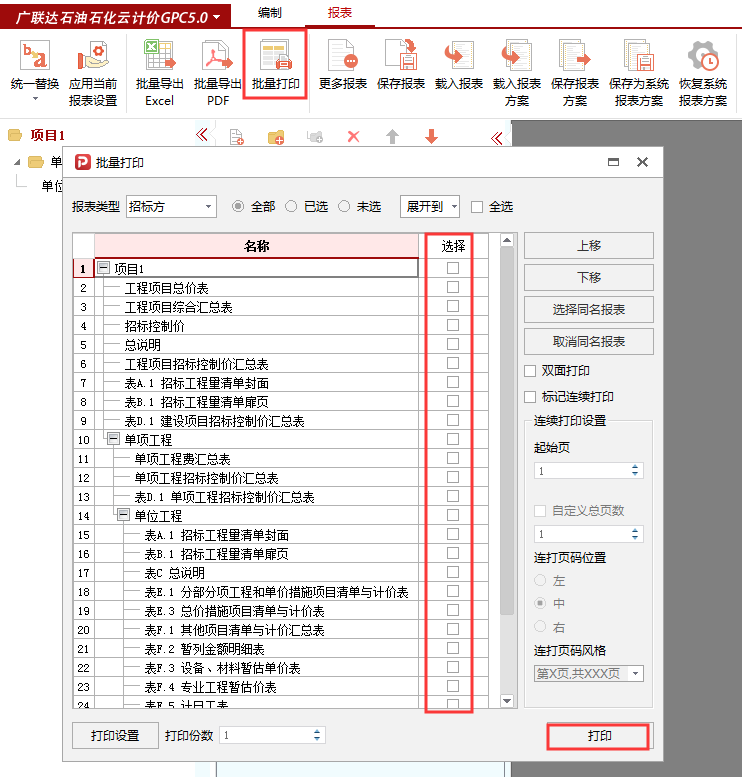
Task: Collapse the 单项工程 node
Action: click(114, 439)
